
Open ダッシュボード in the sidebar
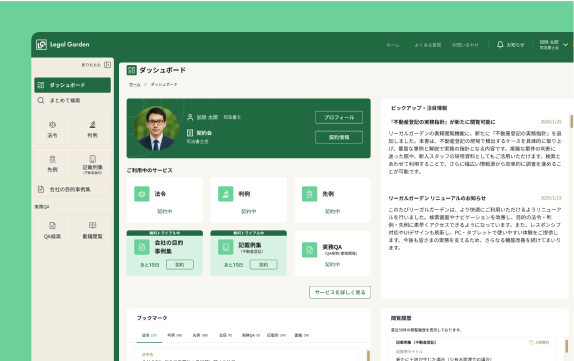point(72,85)
